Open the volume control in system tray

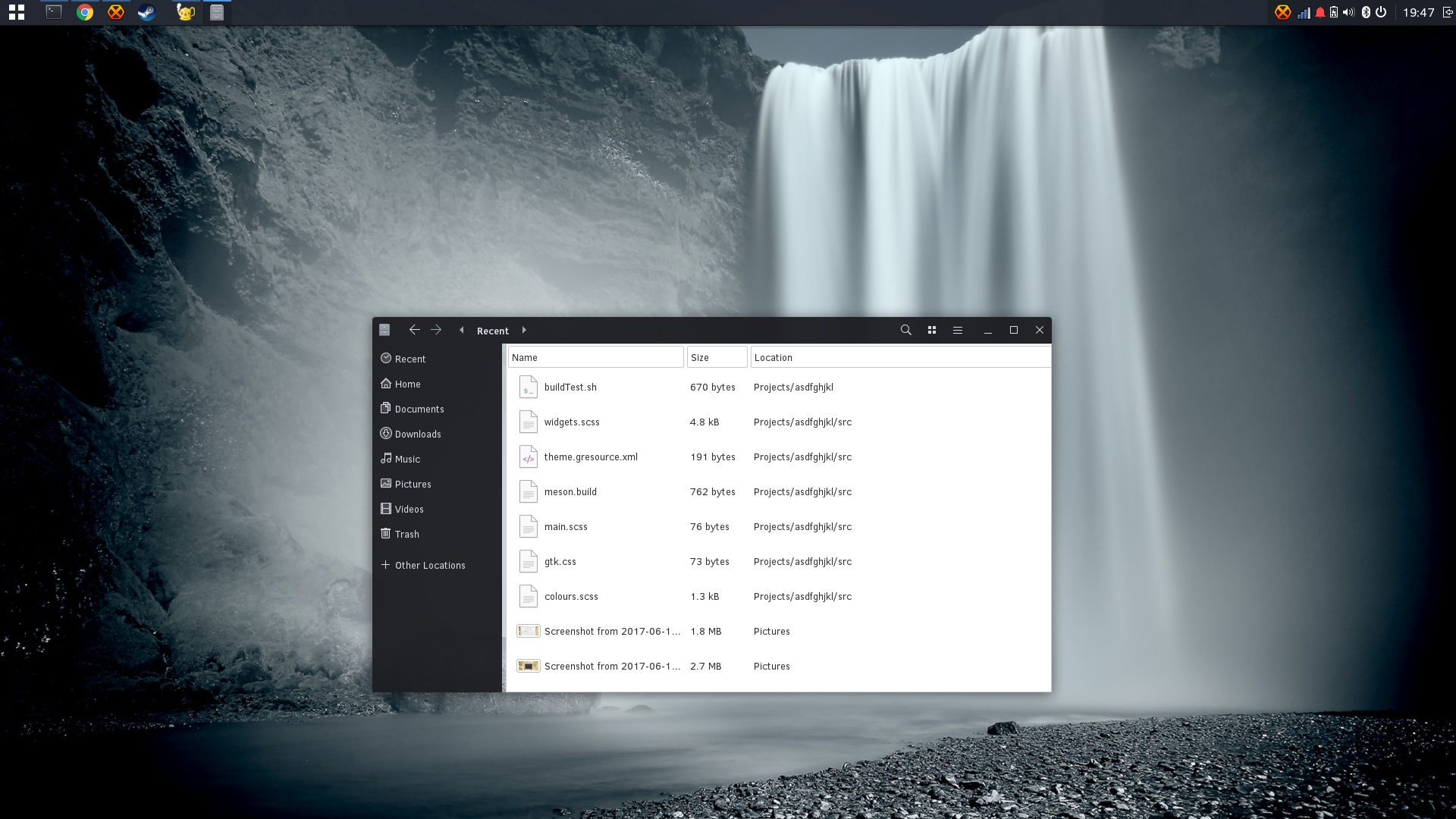point(1348,12)
